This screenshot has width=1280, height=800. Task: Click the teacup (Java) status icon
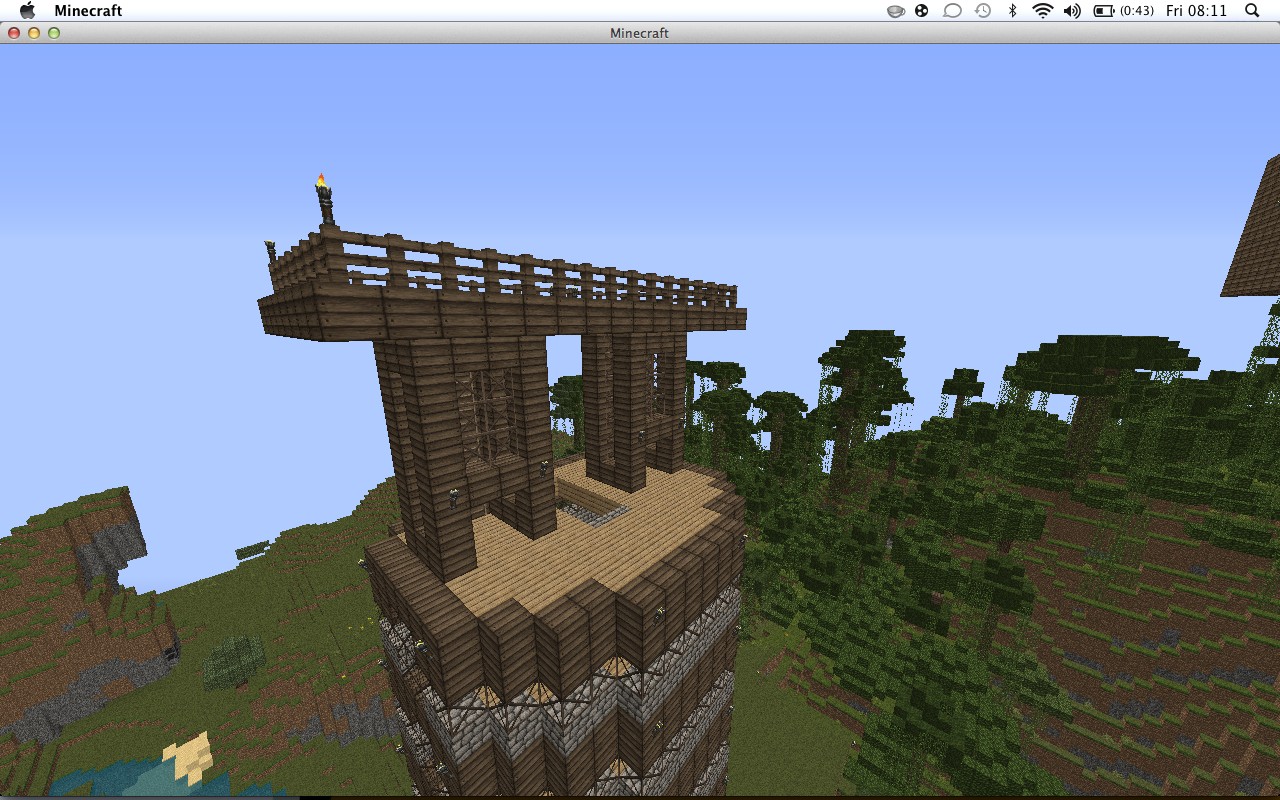[x=895, y=11]
